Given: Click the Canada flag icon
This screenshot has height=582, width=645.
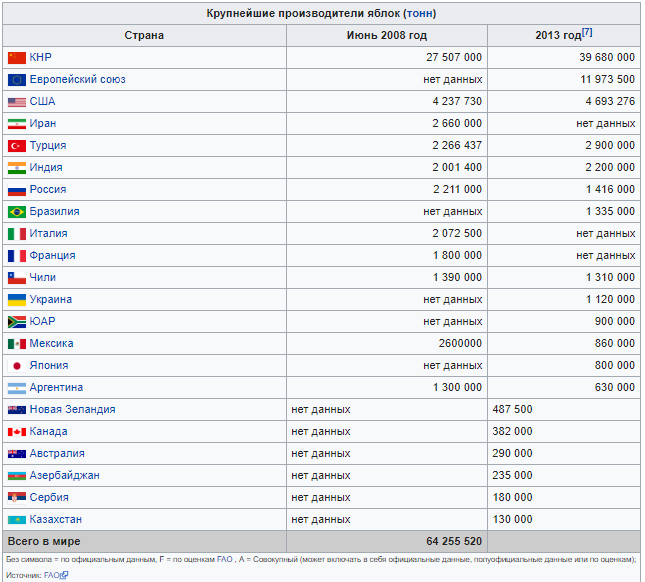Looking at the screenshot, I should [17, 432].
